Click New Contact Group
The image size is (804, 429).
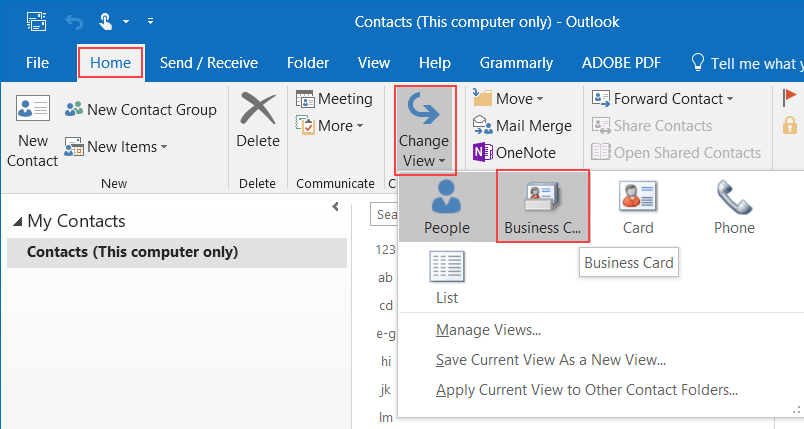click(x=141, y=109)
